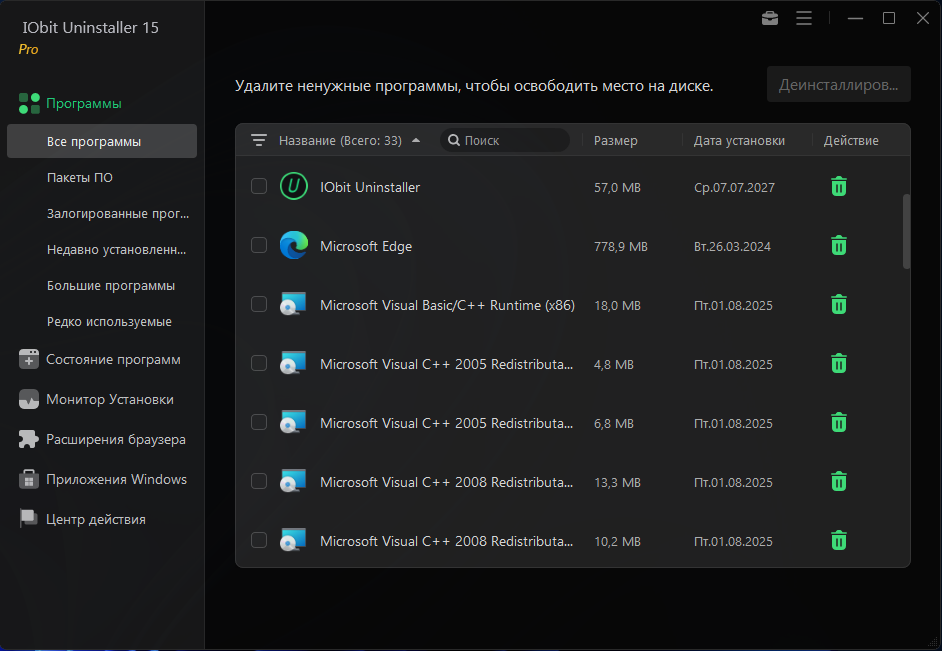The height and width of the screenshot is (651, 942).
Task: Select Все программы in the sidebar
Action: pyautogui.click(x=102, y=141)
